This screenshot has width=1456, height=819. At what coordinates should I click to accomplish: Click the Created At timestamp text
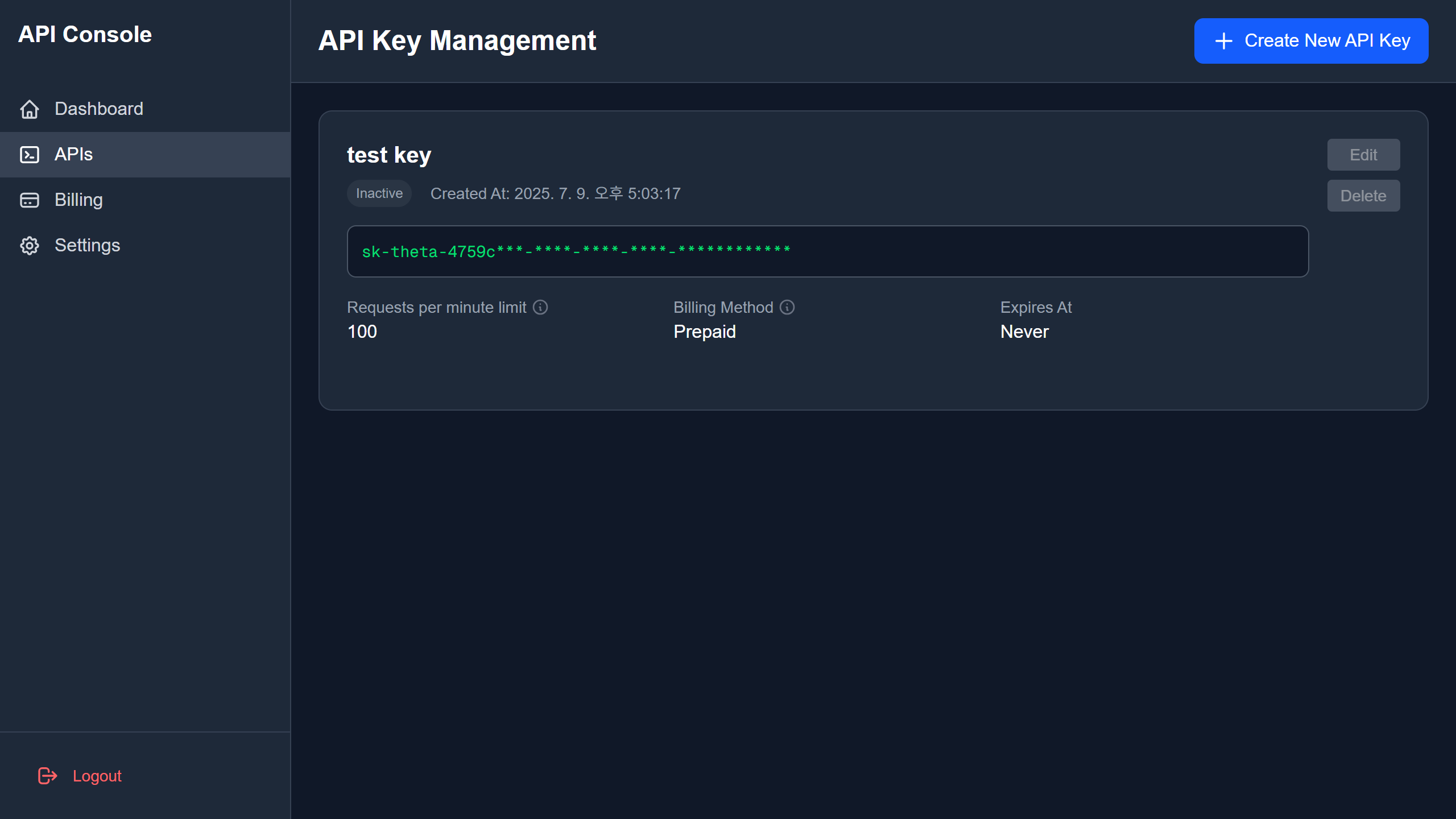pos(555,193)
